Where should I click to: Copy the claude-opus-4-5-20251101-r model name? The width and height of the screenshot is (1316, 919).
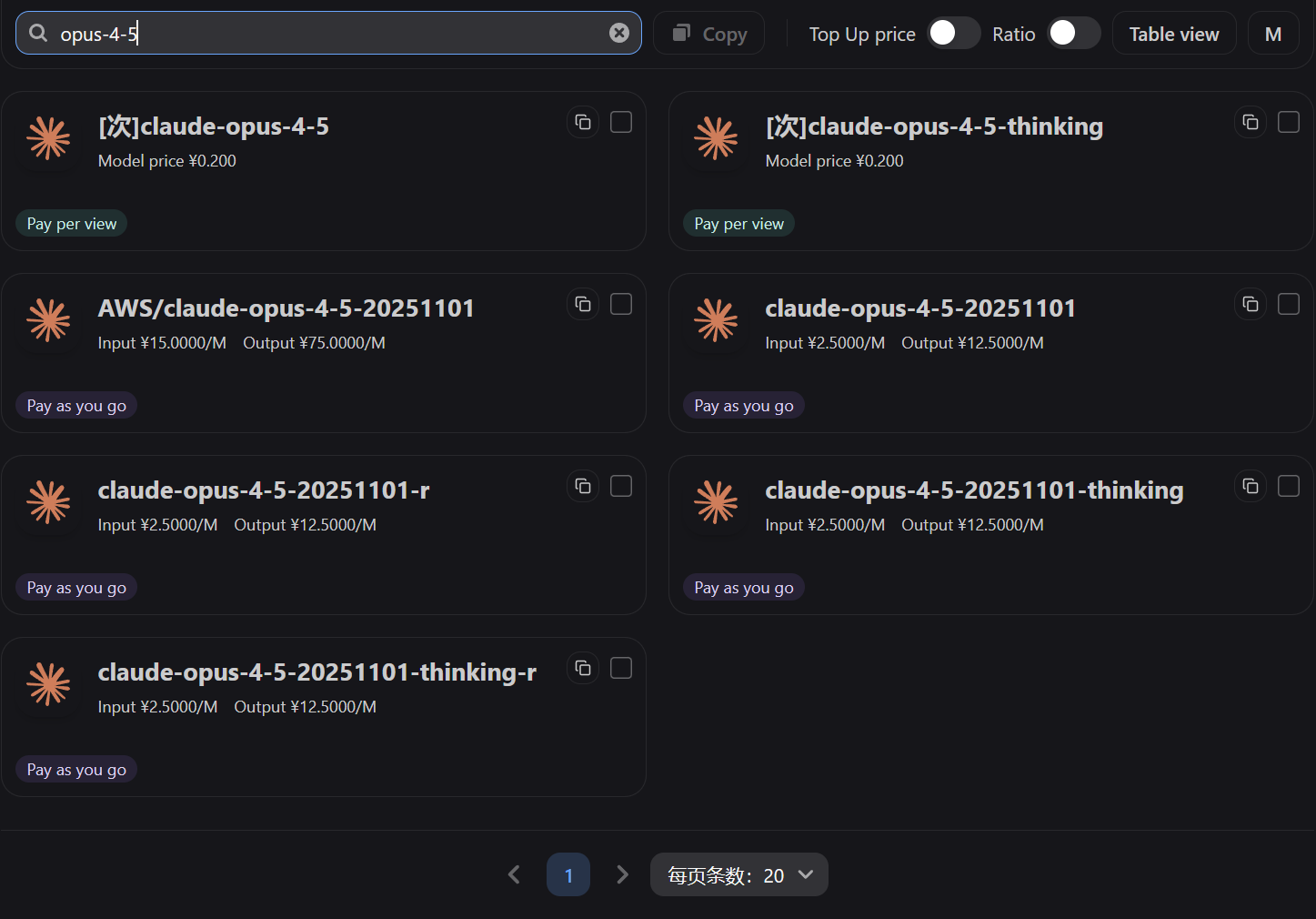pyautogui.click(x=583, y=486)
